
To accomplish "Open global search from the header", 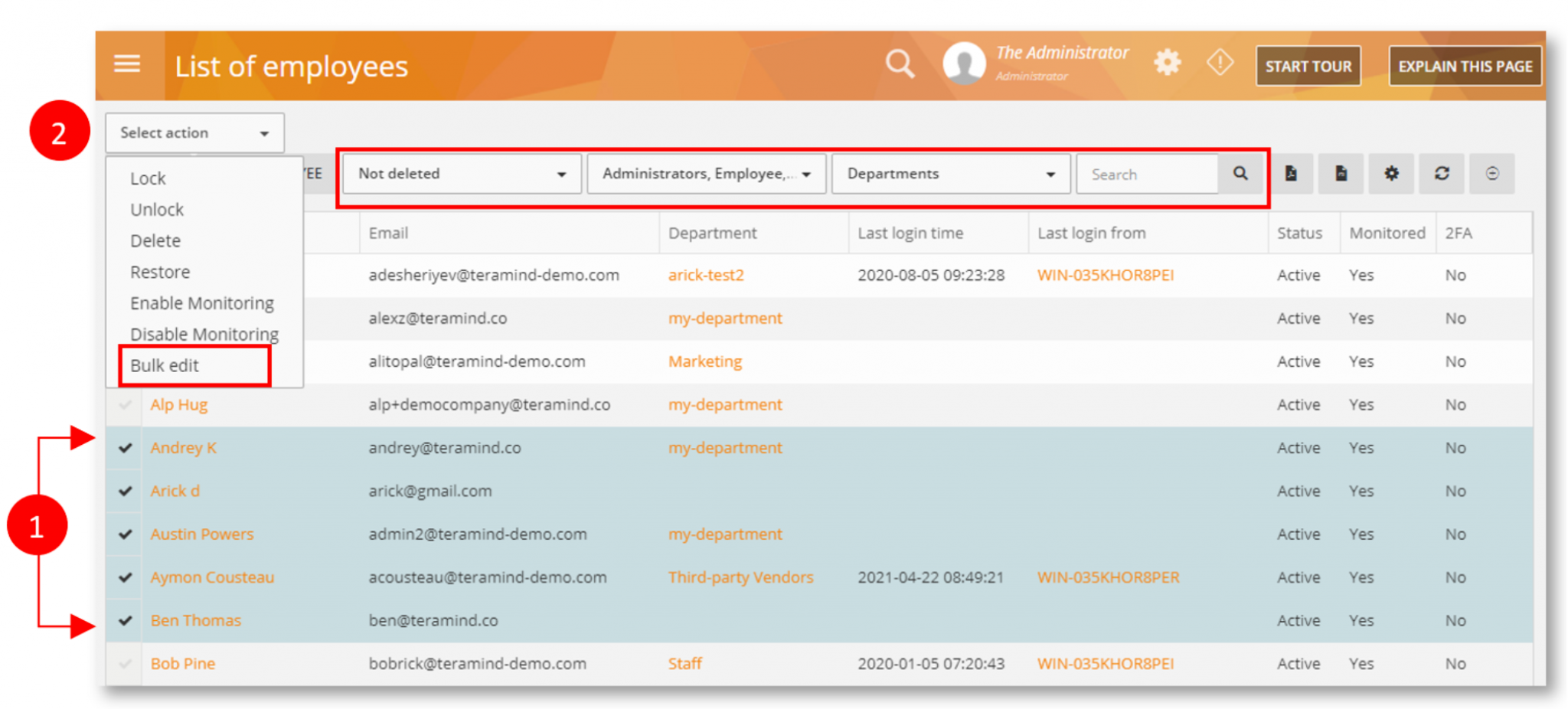I will (x=900, y=64).
